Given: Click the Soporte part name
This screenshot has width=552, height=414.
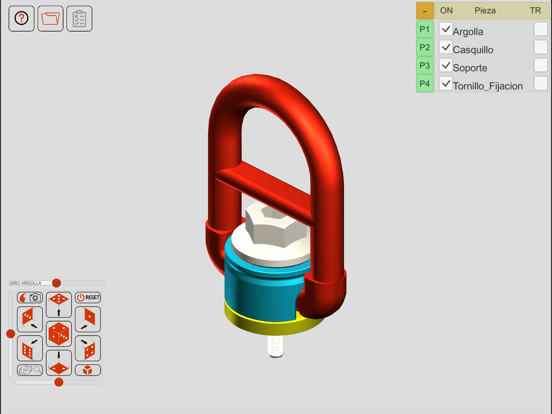Looking at the screenshot, I should point(470,68).
